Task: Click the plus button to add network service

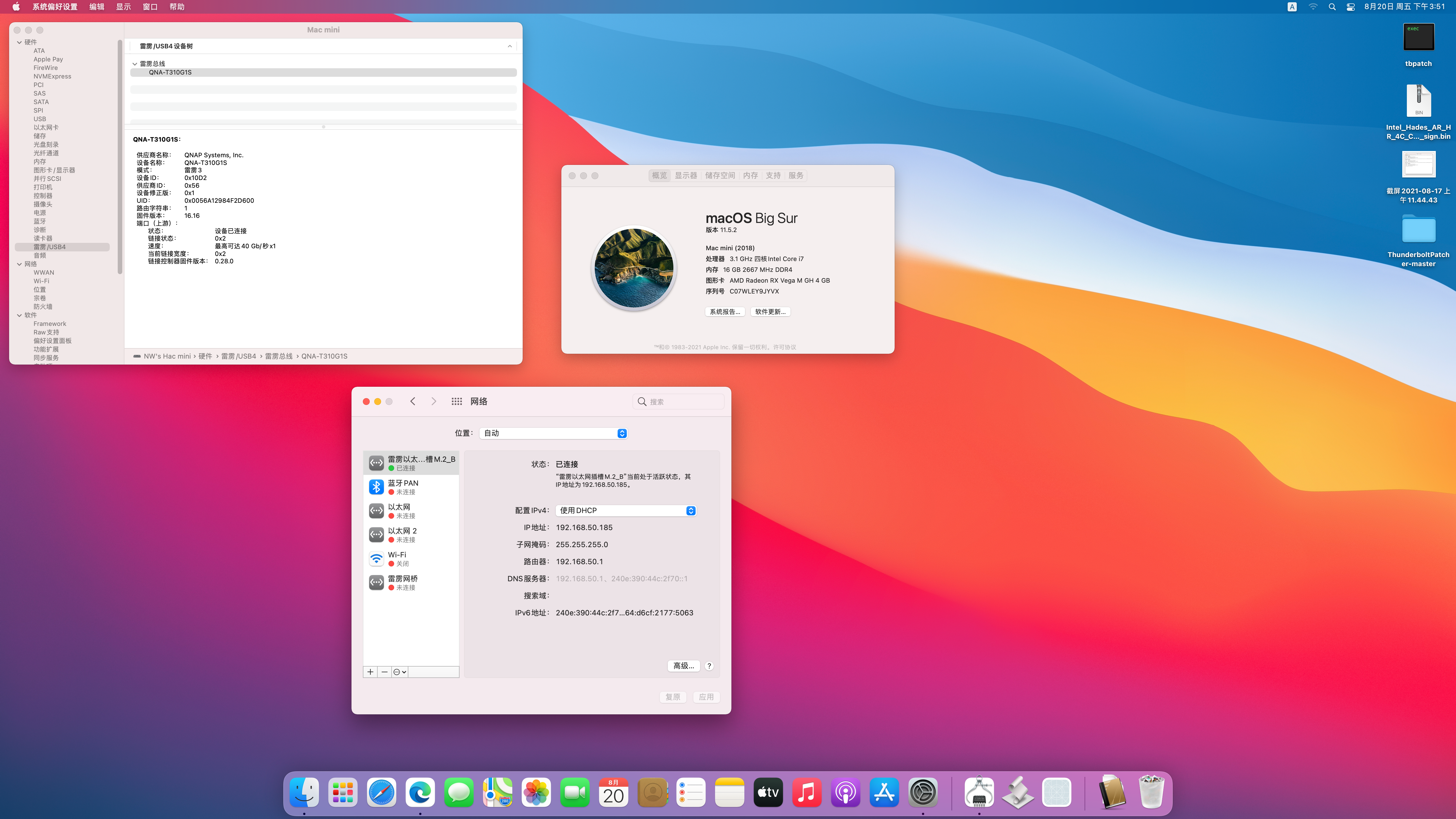Action: pyautogui.click(x=370, y=672)
